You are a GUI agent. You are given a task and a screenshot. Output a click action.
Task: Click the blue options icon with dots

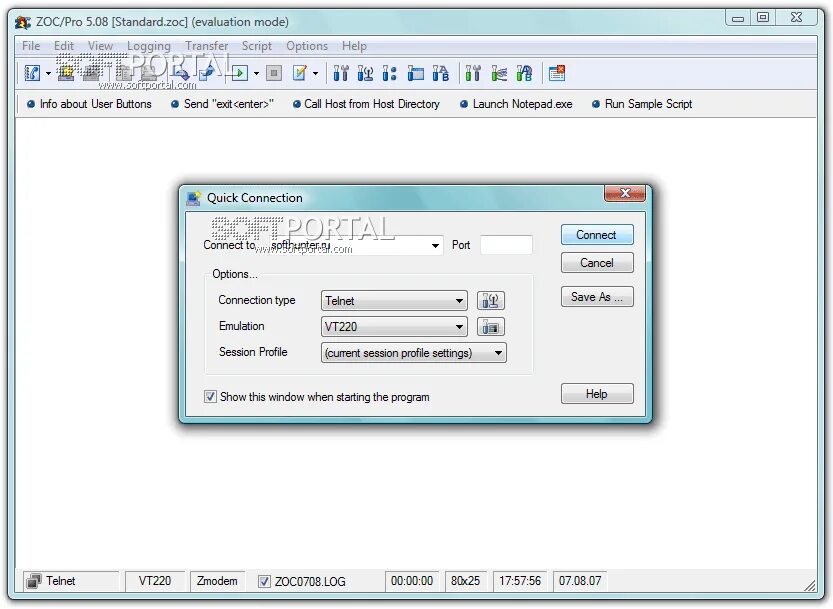coord(389,73)
